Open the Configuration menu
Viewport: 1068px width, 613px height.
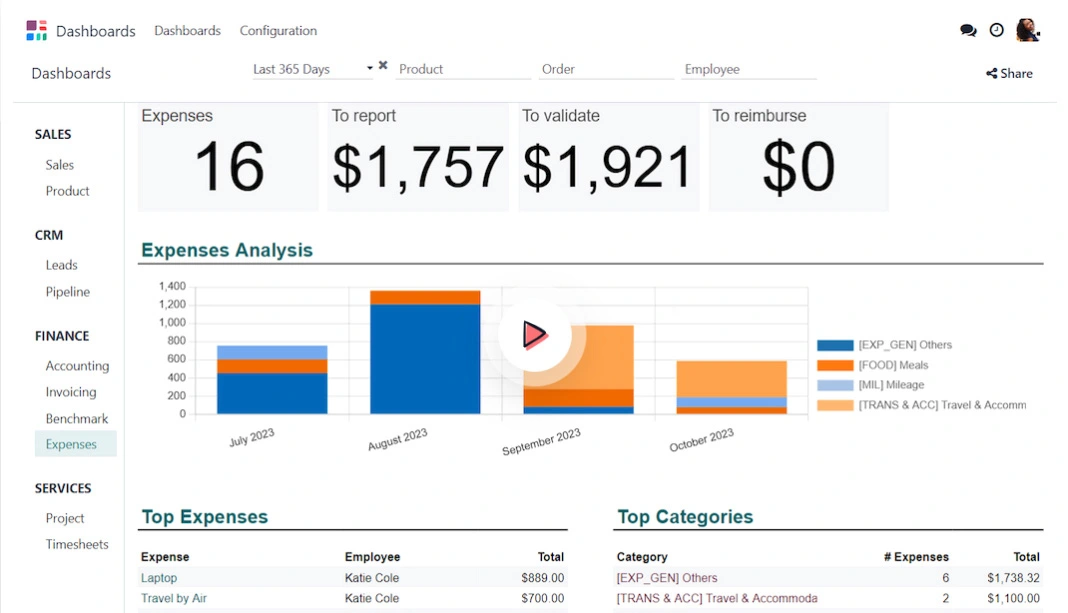278,31
